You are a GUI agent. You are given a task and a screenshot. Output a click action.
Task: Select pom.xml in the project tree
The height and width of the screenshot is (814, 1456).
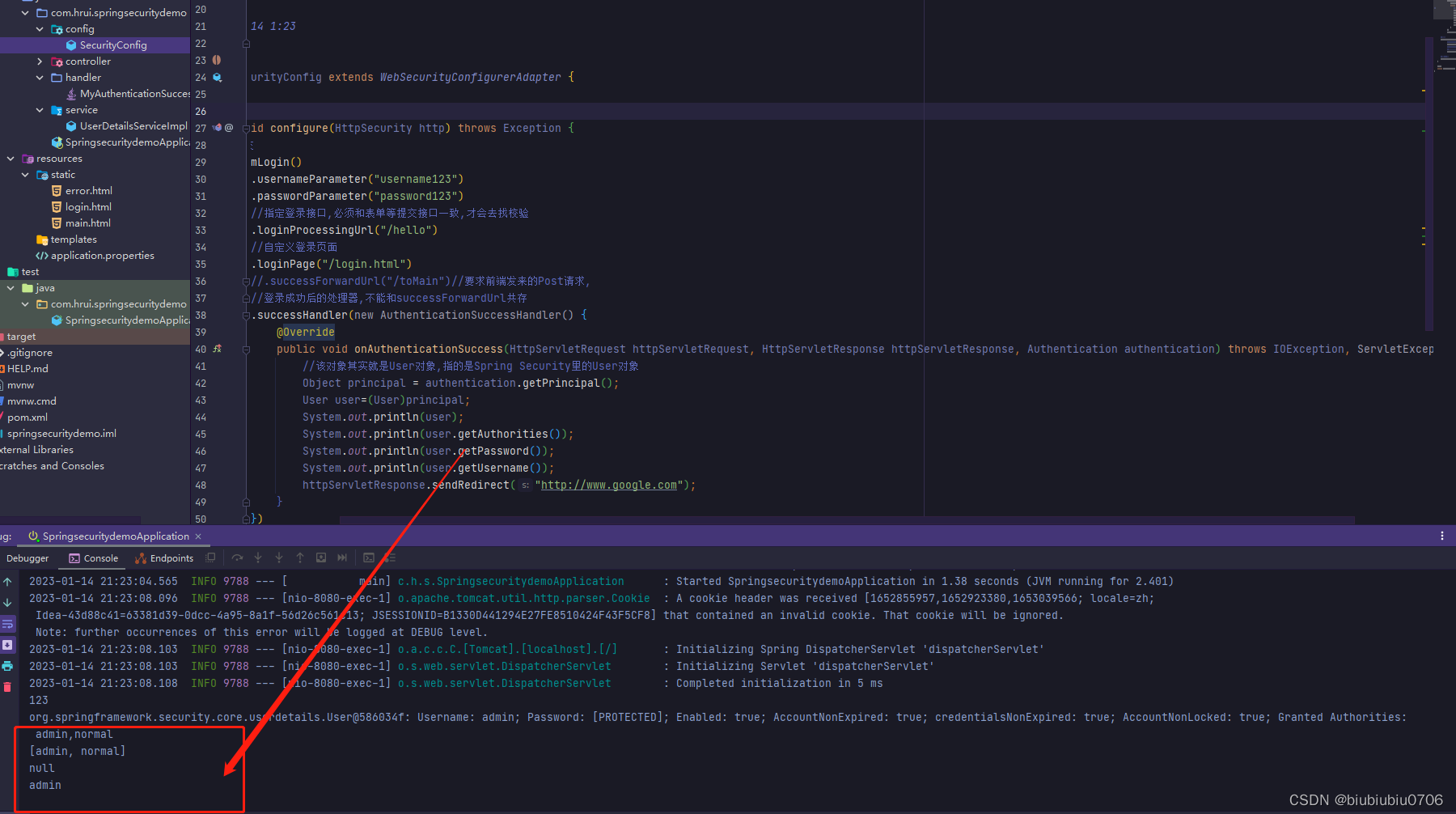pyautogui.click(x=28, y=418)
